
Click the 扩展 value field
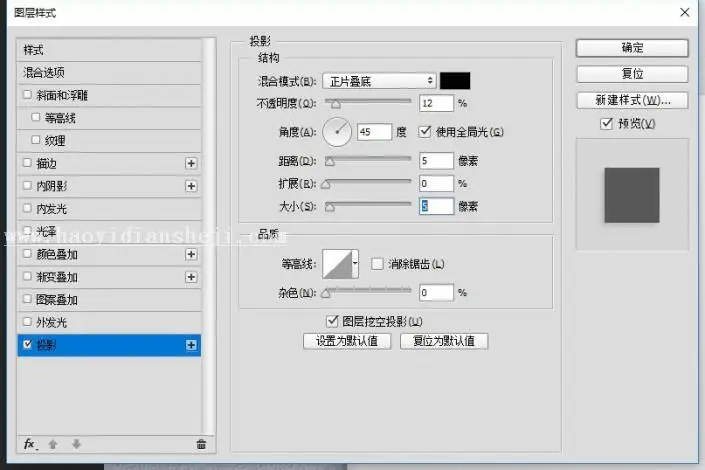[x=436, y=184]
